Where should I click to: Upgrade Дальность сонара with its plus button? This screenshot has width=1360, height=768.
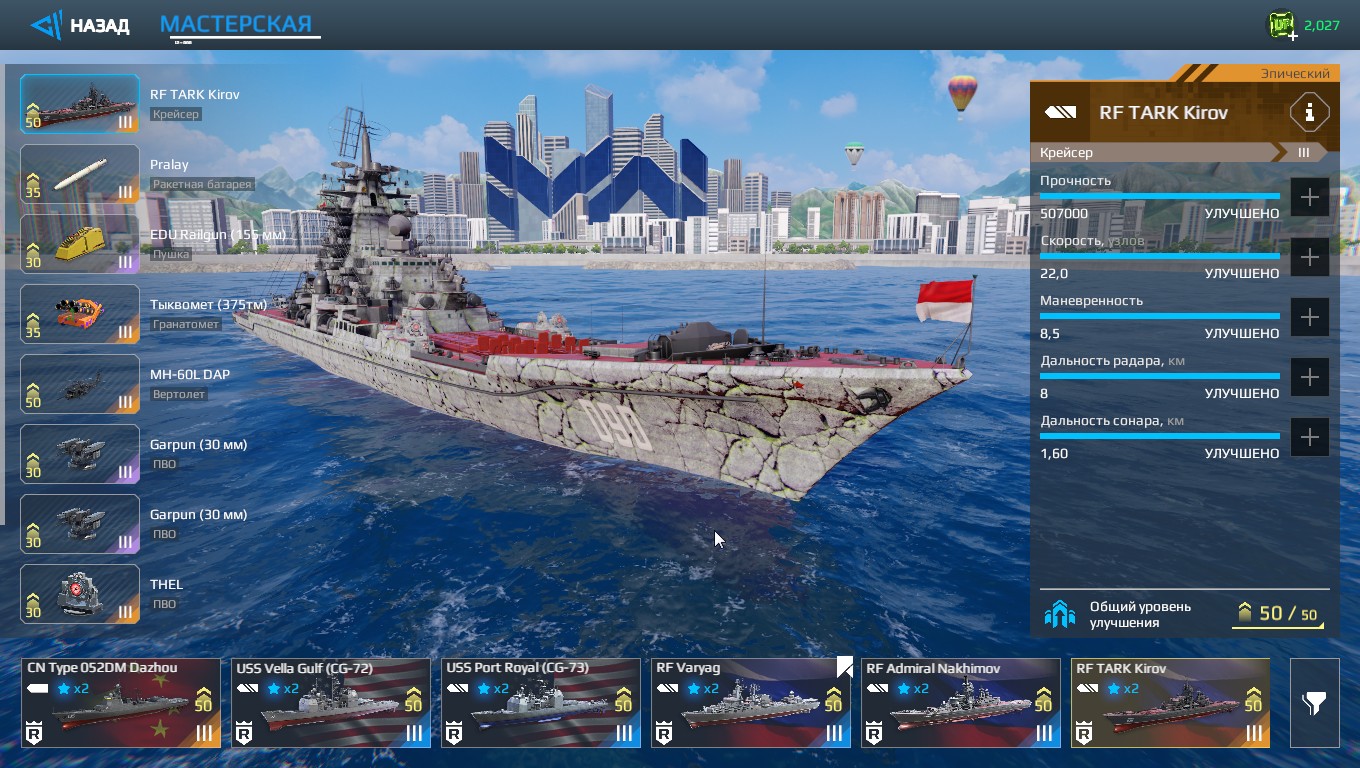[x=1309, y=437]
